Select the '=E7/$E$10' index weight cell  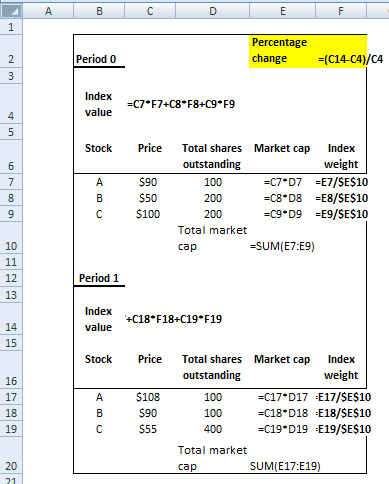(341, 182)
